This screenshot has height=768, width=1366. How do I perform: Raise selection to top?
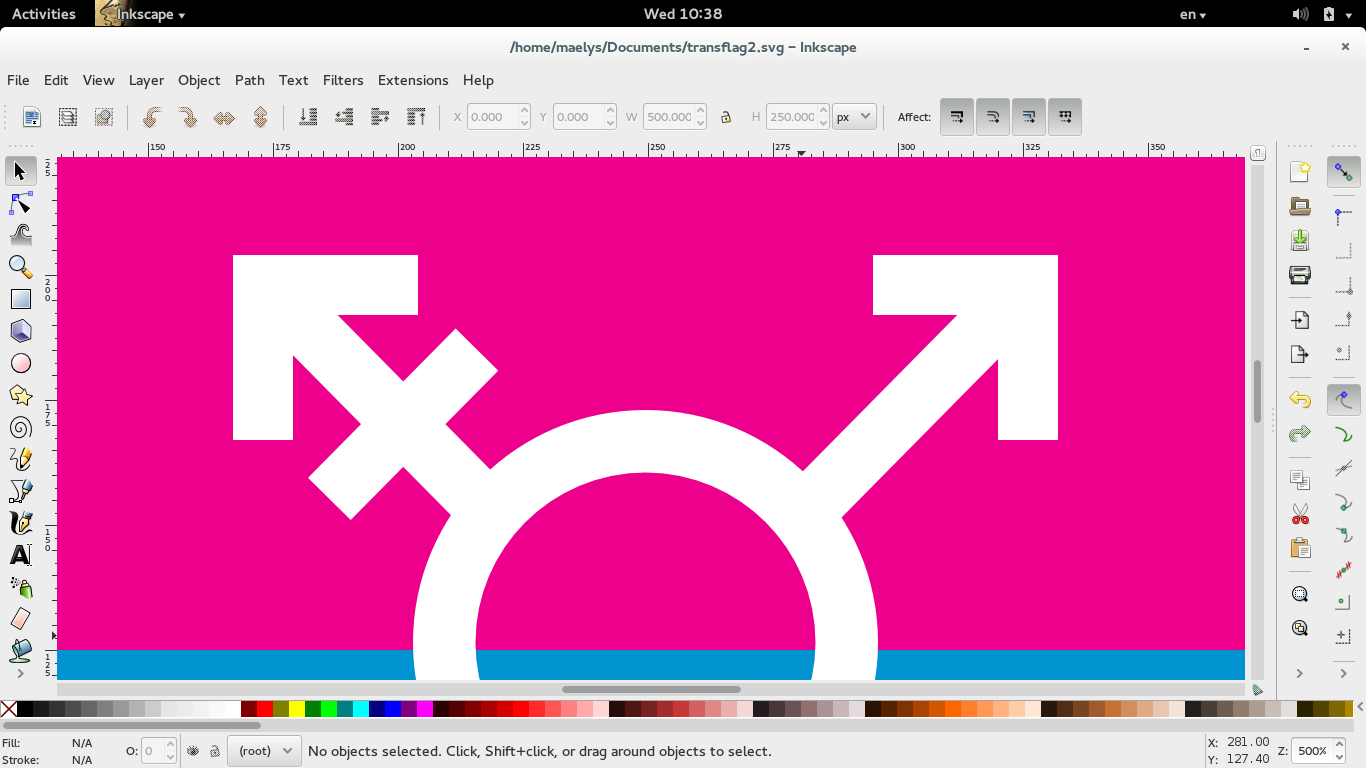pos(417,117)
